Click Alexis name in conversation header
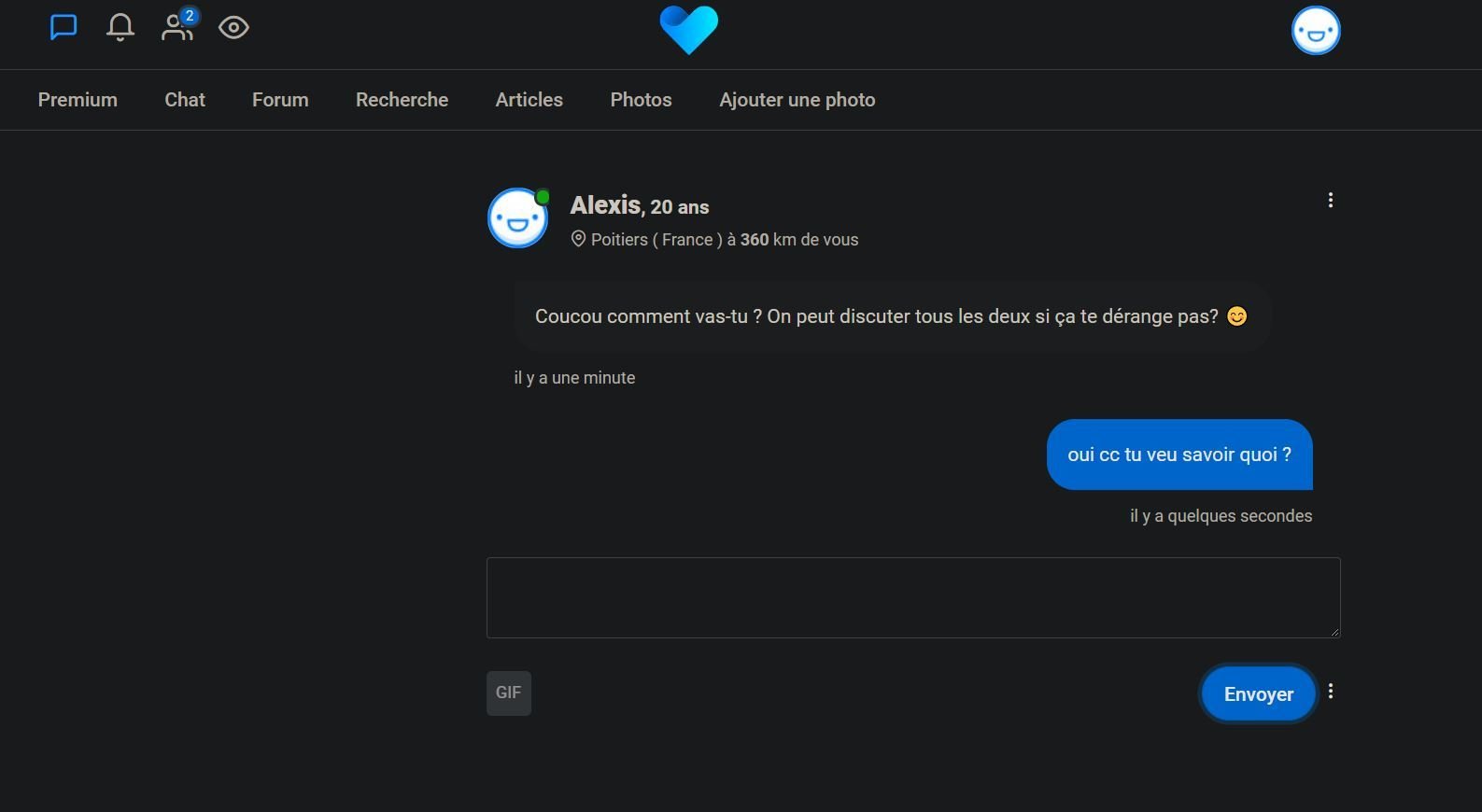Viewport: 1482px width, 812px height. 605,205
